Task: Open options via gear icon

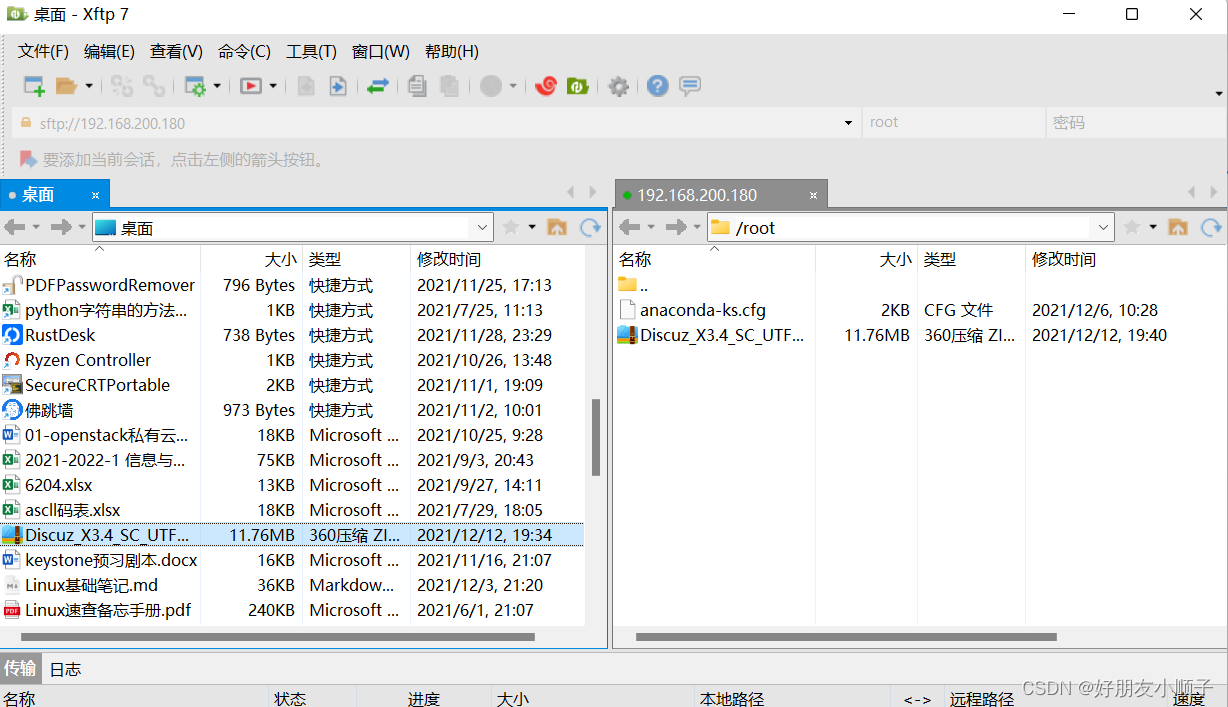Action: click(619, 87)
